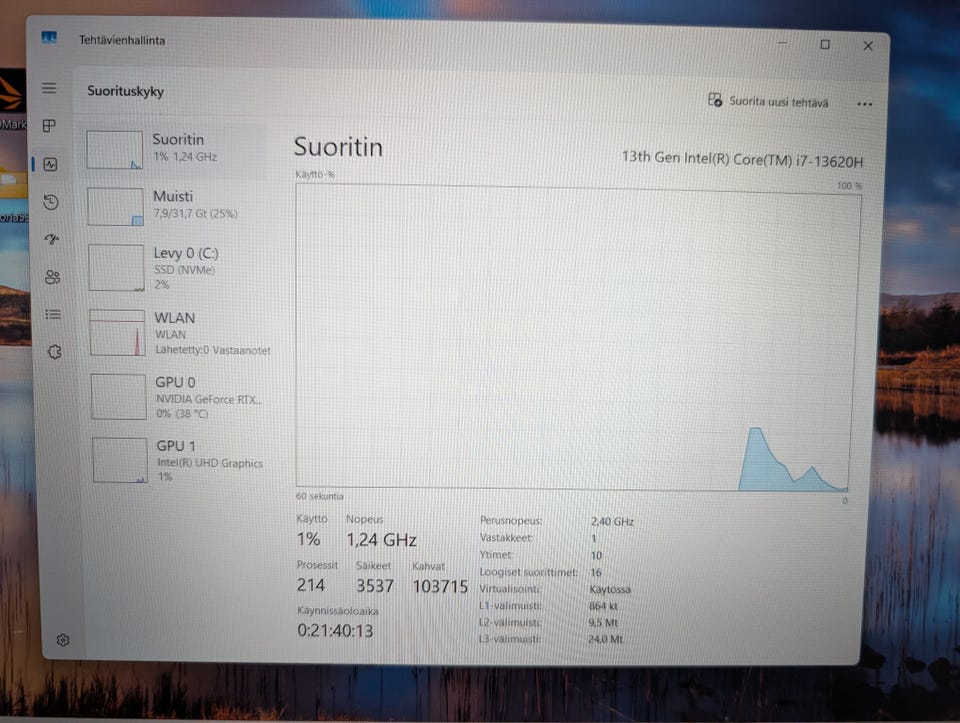Click the L3-välimuisti 24,0 Mt value
This screenshot has width=960, height=723.
(606, 639)
